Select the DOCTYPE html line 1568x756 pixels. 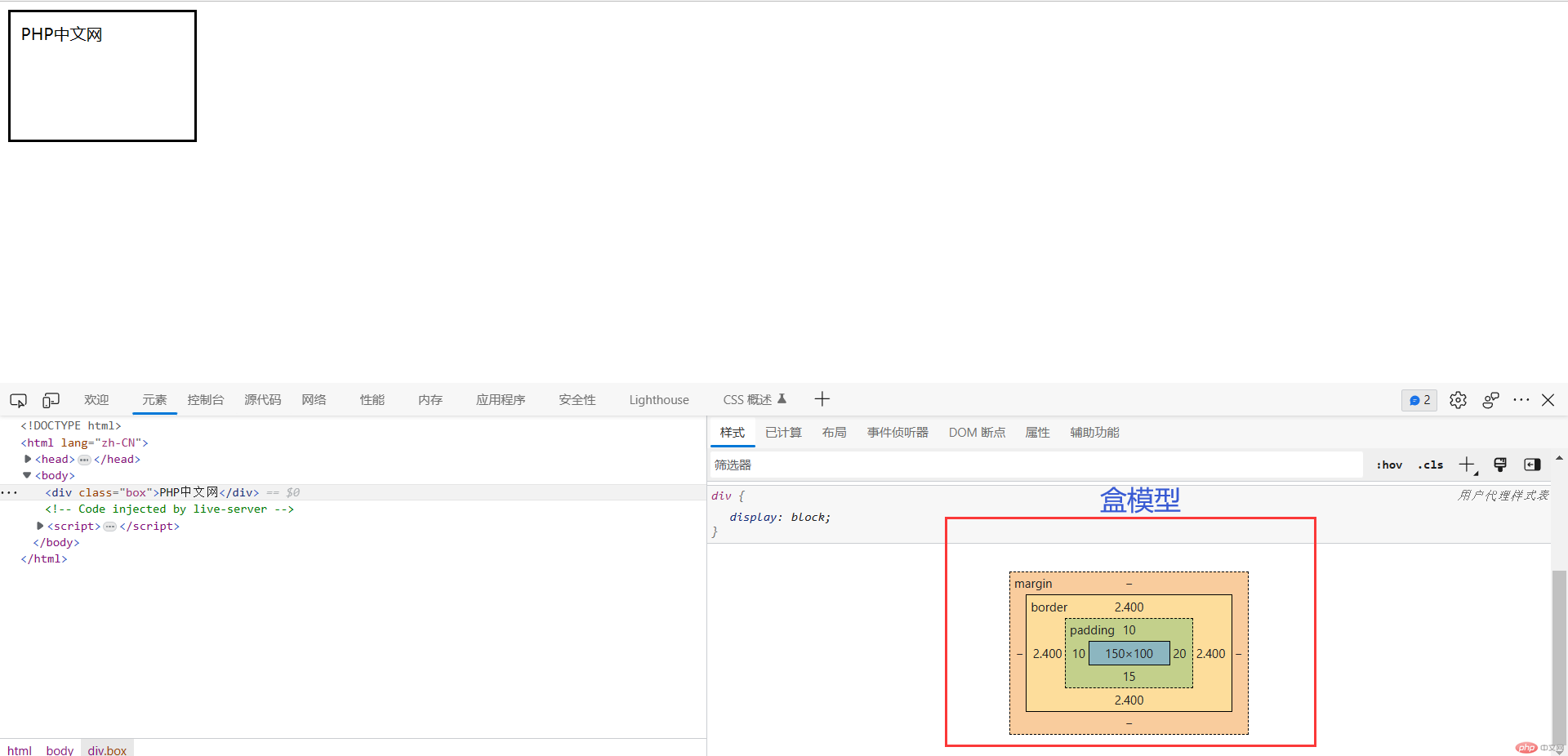(71, 425)
